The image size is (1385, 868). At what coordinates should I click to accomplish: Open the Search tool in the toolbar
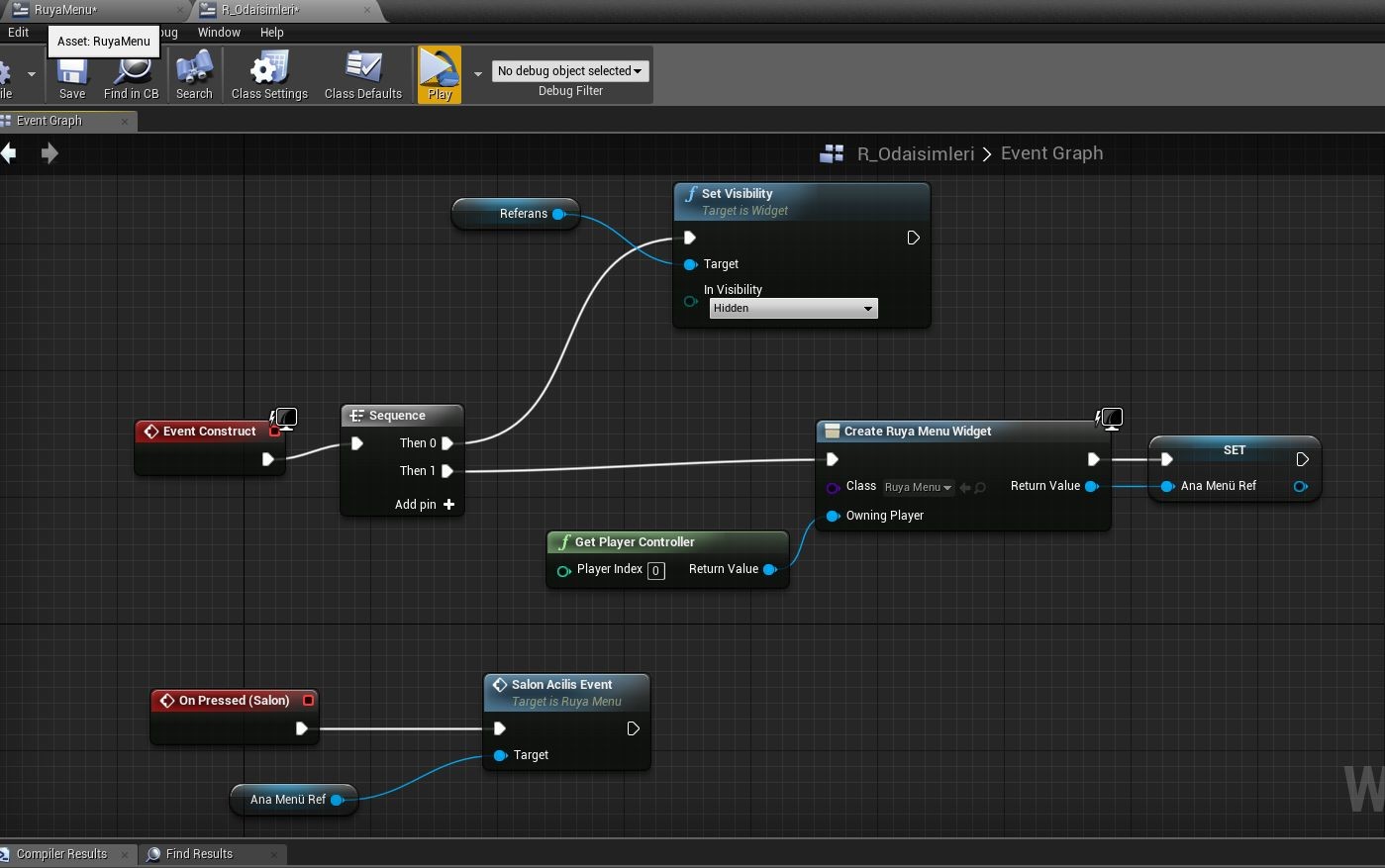pos(194,75)
